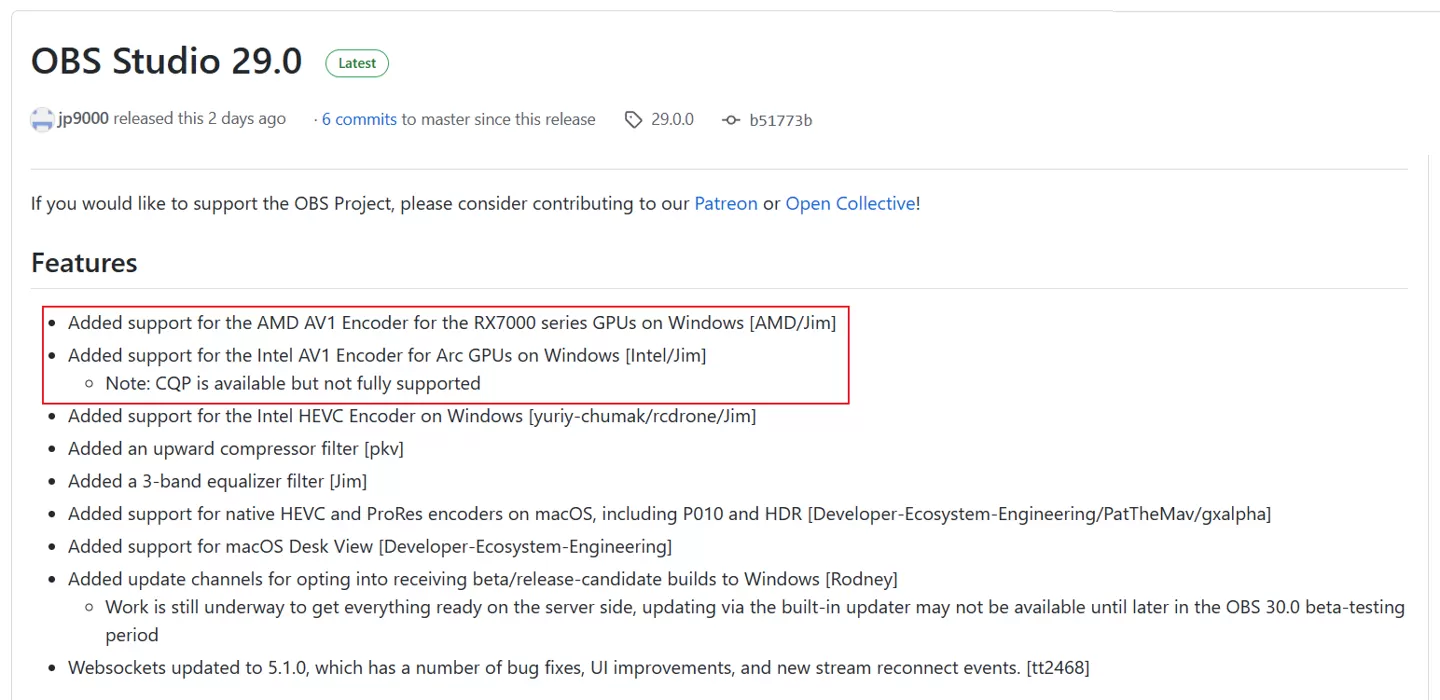Select the AMD AV1 Encoder feature line
This screenshot has height=700, width=1440.
[x=452, y=323]
